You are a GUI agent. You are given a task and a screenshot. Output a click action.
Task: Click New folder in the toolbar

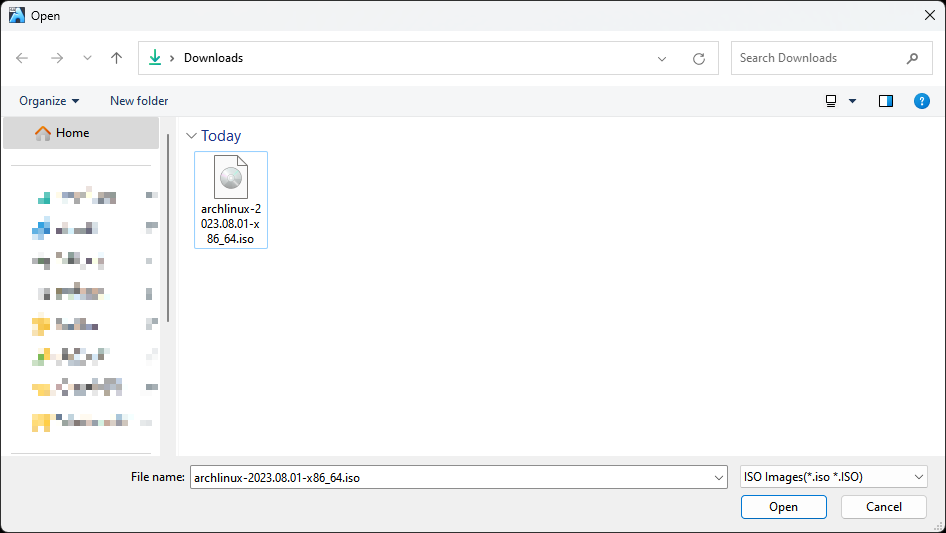[139, 101]
